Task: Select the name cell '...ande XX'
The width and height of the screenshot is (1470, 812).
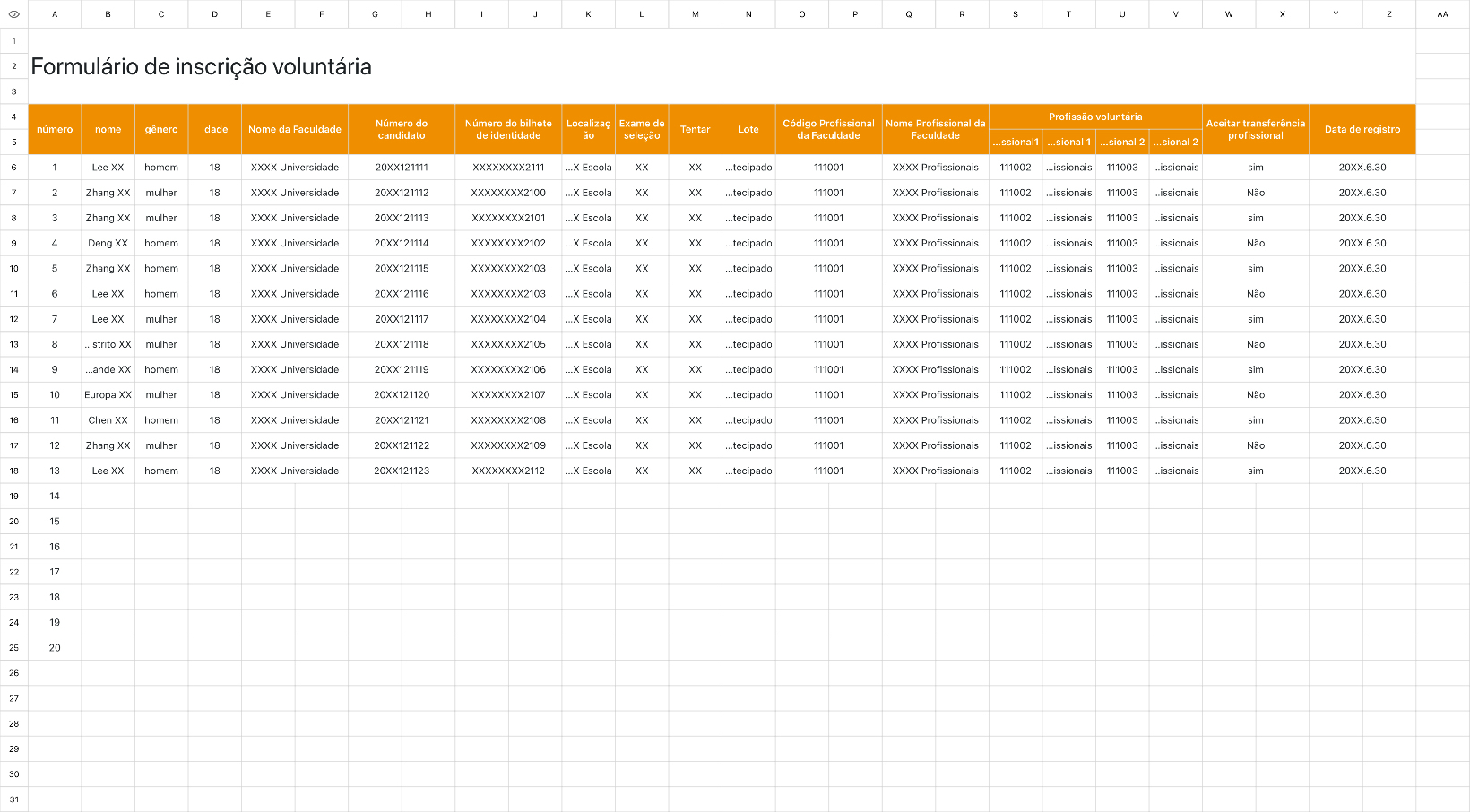Action: point(108,370)
